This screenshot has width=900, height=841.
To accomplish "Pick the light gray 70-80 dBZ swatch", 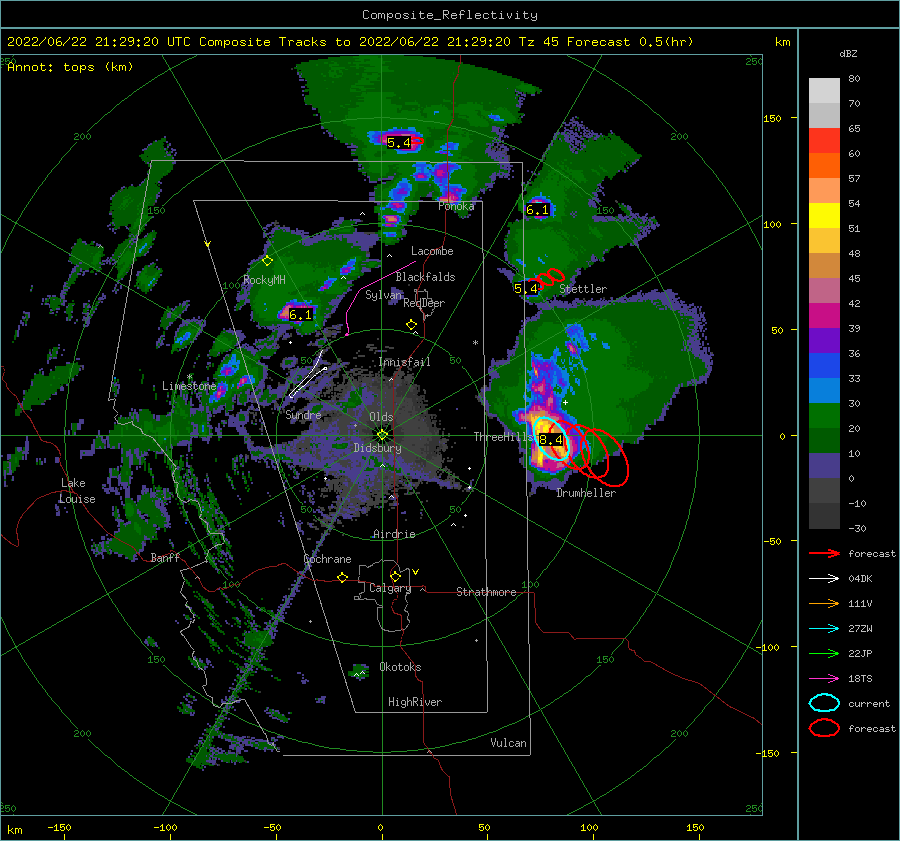I will [824, 91].
